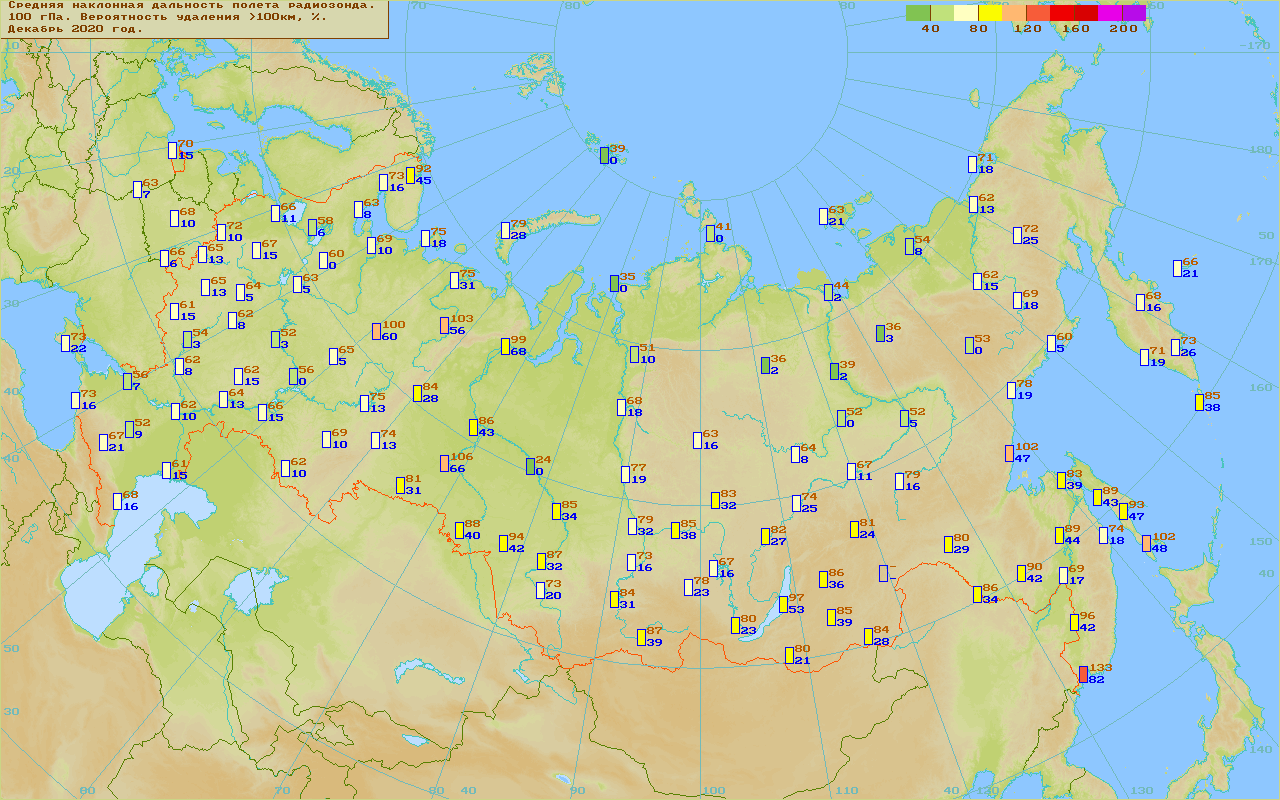Select the station marker with values 103 / 56
The height and width of the screenshot is (800, 1280).
tap(445, 325)
